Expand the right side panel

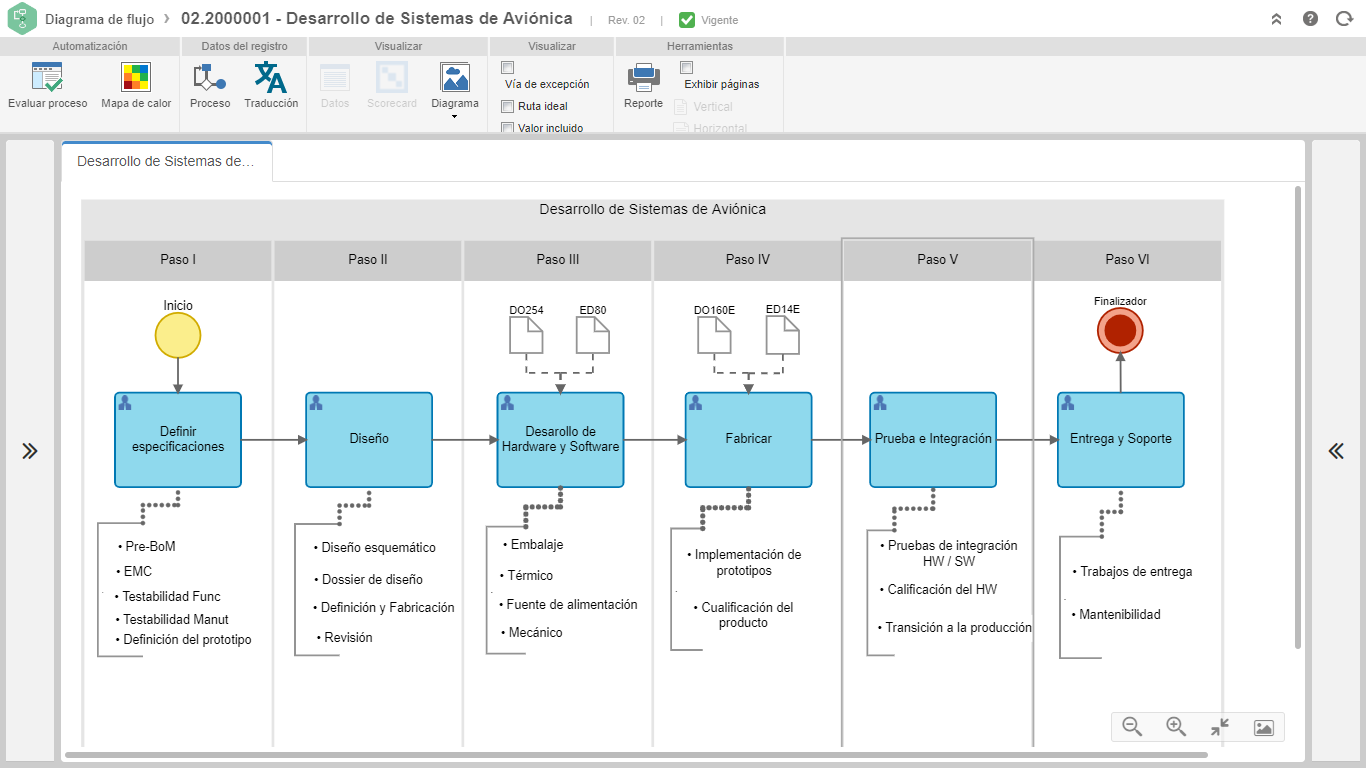(x=1336, y=451)
